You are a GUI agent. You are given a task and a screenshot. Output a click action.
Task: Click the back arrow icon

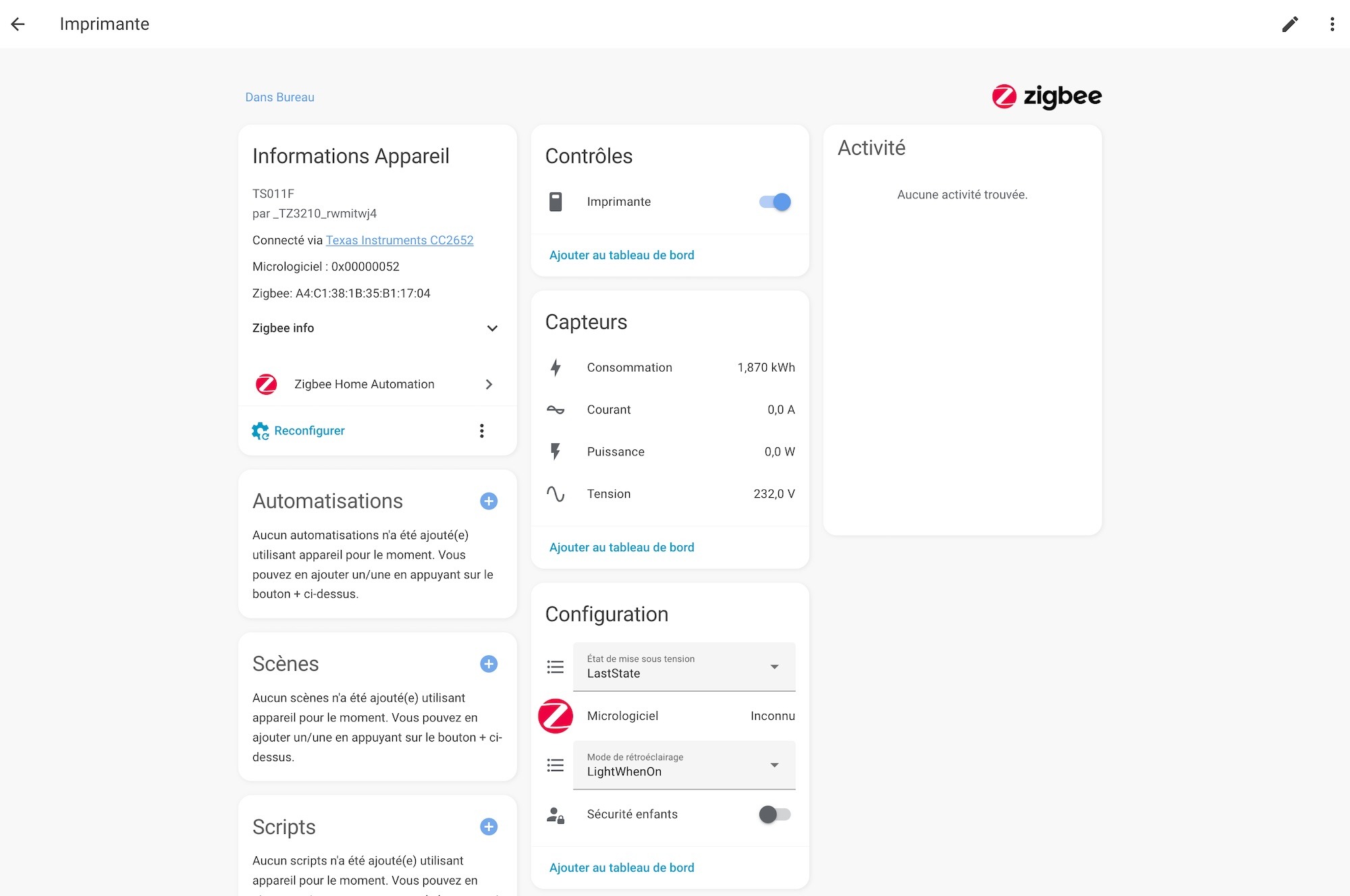pyautogui.click(x=18, y=24)
